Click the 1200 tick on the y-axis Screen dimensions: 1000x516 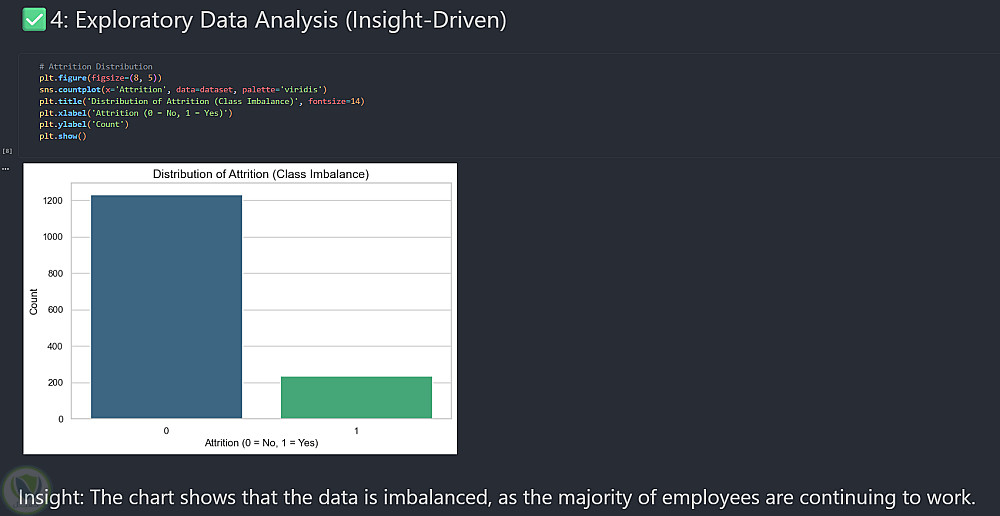(x=53, y=201)
